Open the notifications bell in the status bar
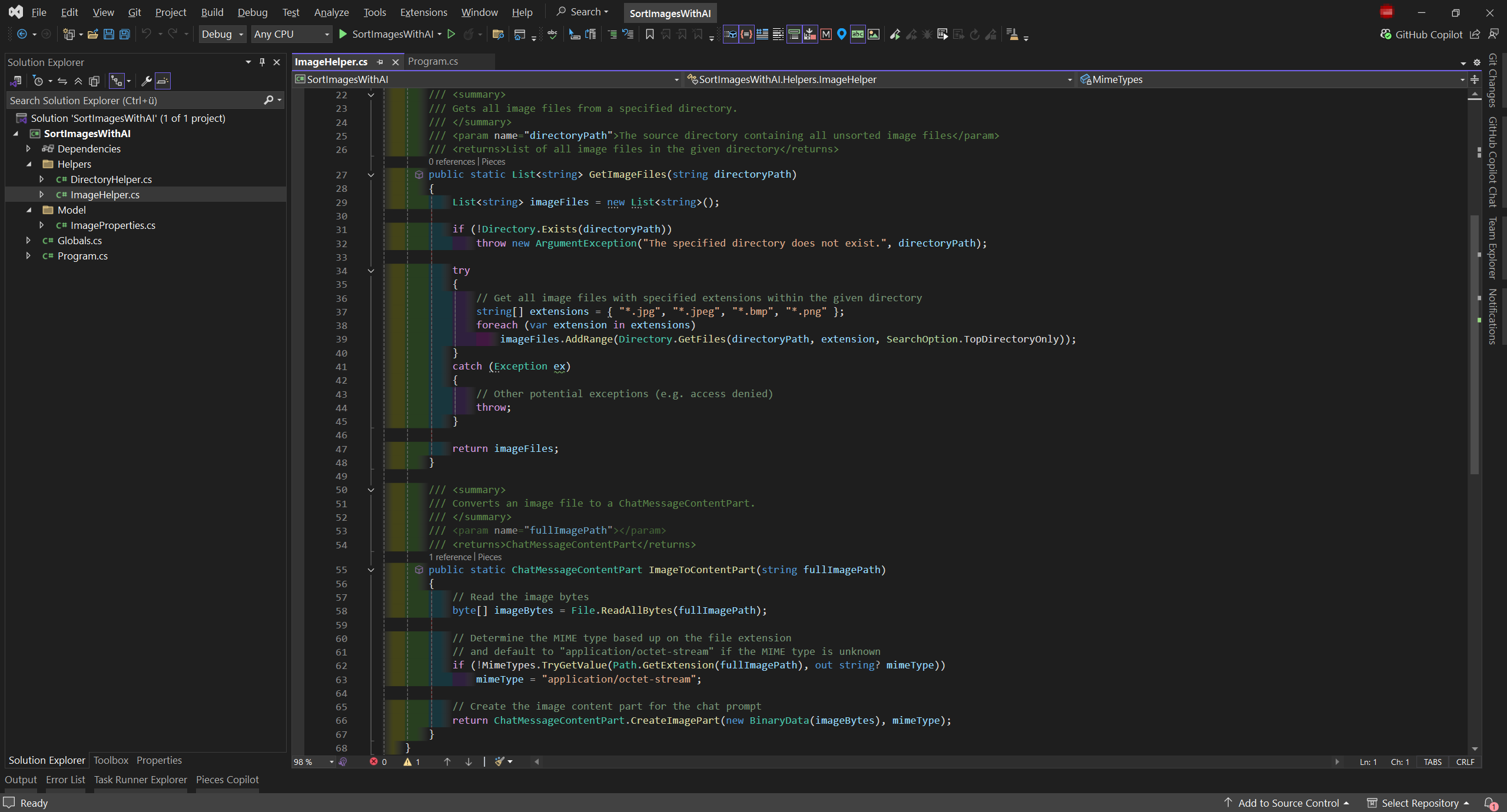Image resolution: width=1507 pixels, height=812 pixels. pos(1489,803)
